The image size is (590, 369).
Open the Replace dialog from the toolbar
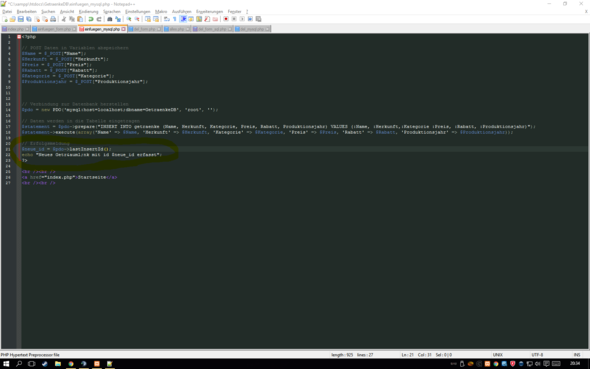118,19
